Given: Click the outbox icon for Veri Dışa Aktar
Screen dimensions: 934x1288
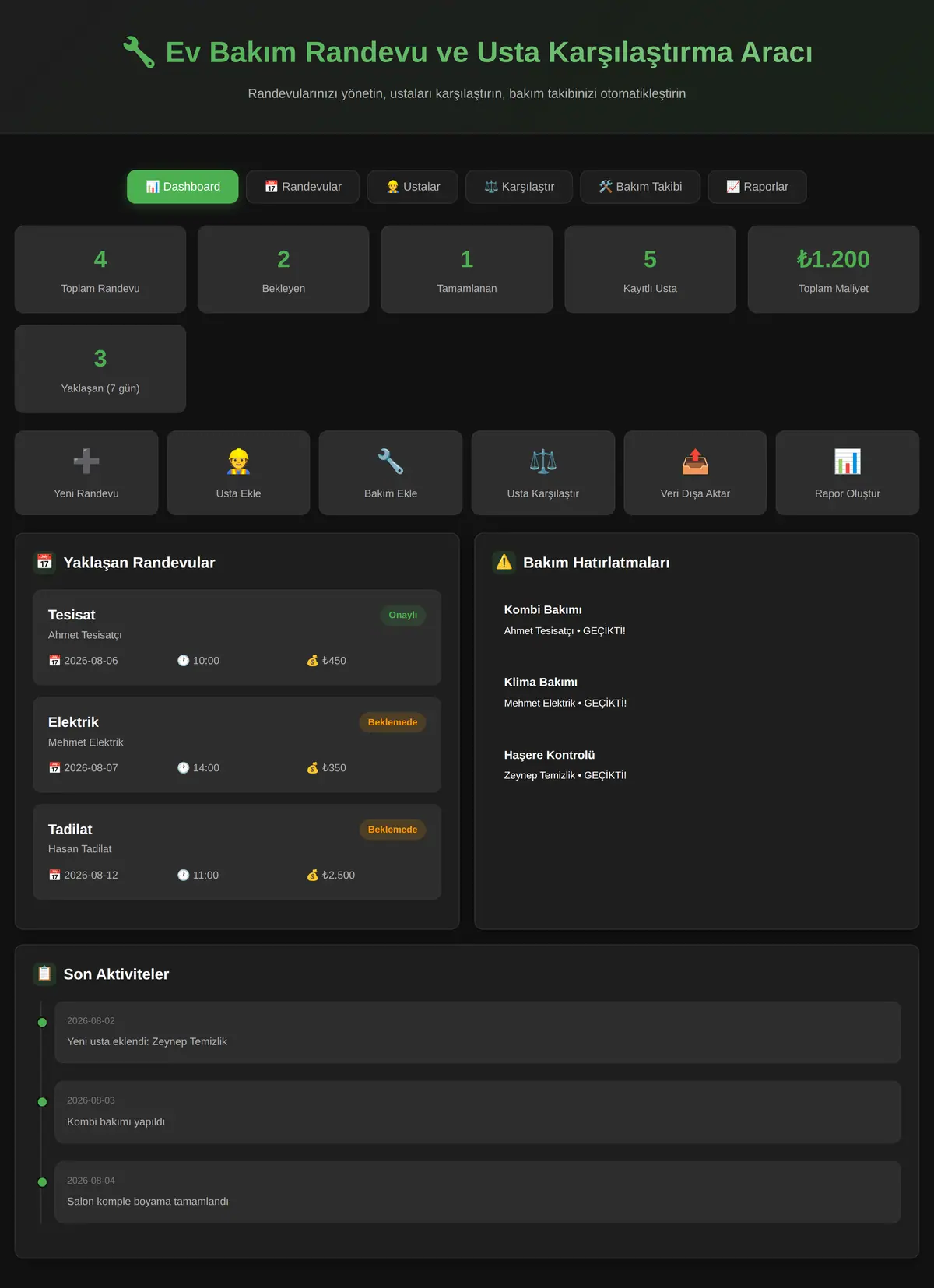Looking at the screenshot, I should coord(695,462).
